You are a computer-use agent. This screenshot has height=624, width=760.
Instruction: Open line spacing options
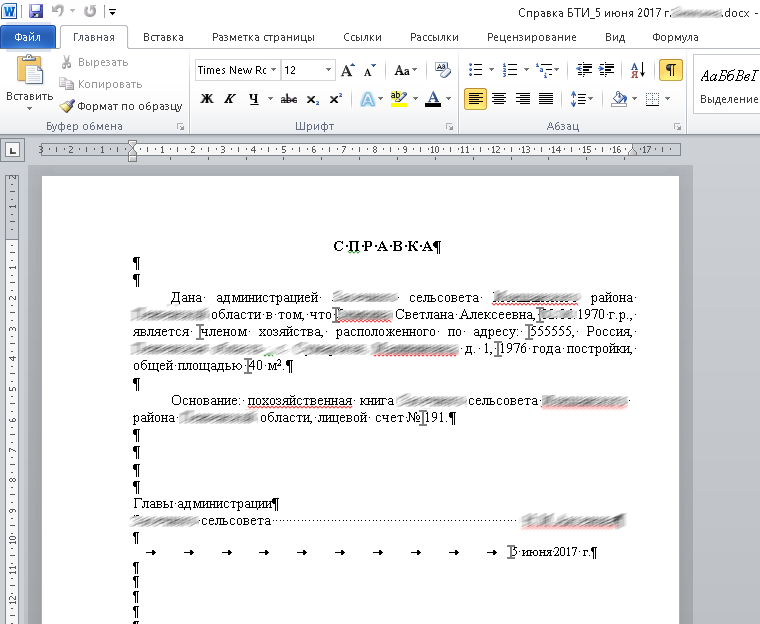(x=581, y=99)
